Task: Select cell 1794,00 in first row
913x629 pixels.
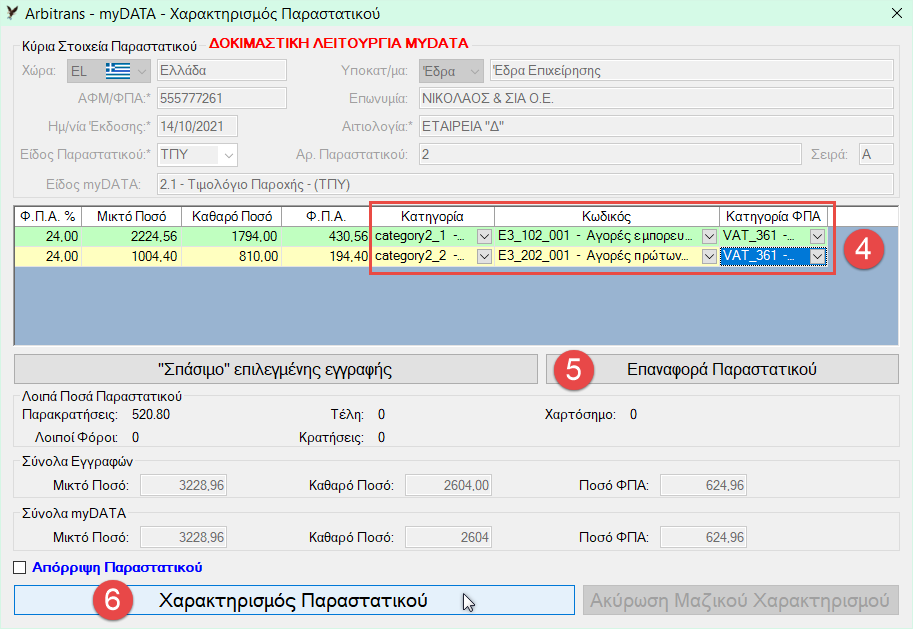Action: click(x=232, y=236)
